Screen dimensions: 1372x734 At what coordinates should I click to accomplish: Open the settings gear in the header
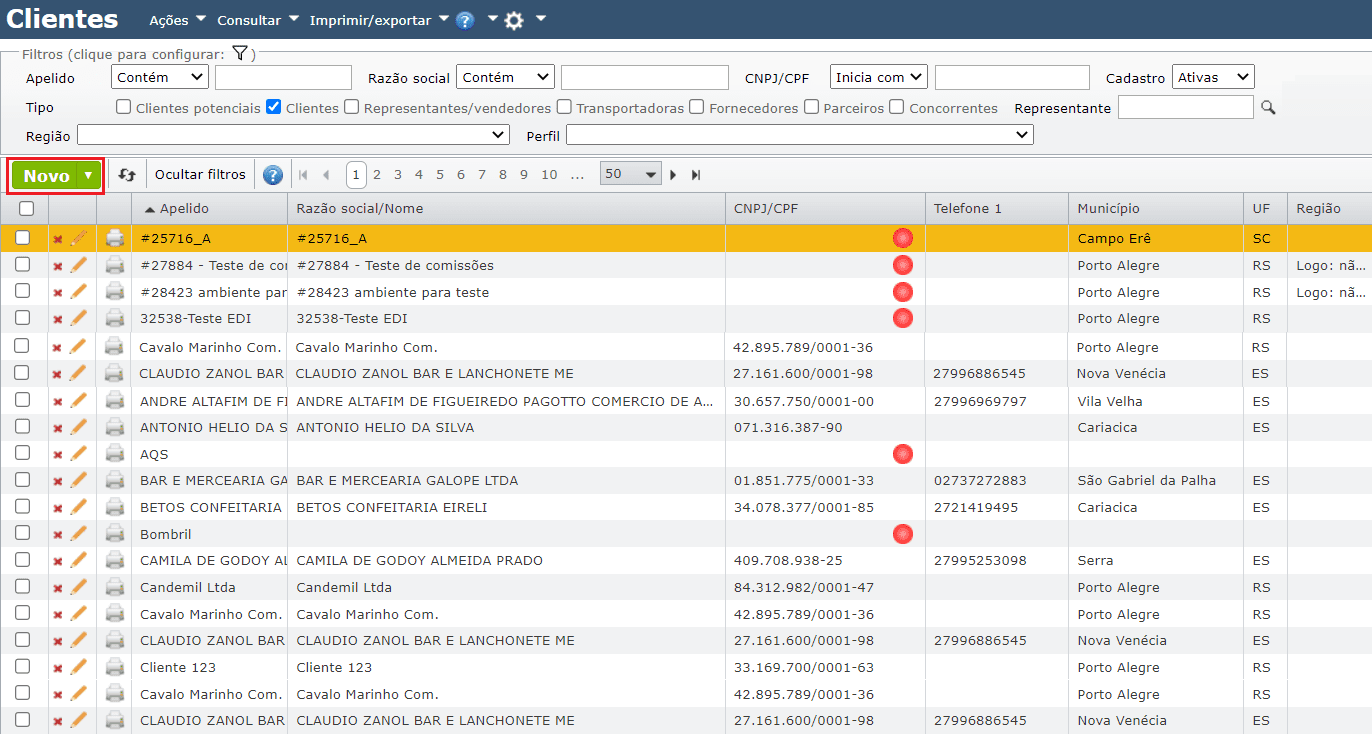(514, 20)
